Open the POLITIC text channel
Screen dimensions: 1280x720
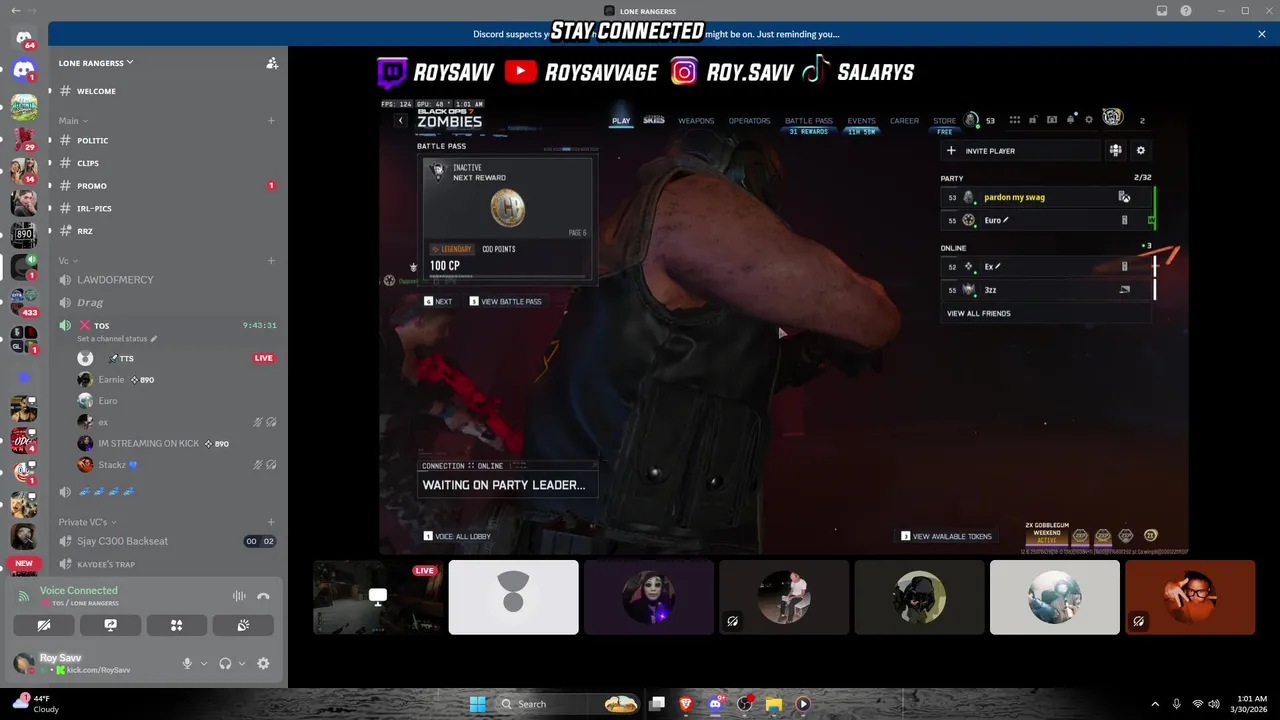[x=167, y=141]
